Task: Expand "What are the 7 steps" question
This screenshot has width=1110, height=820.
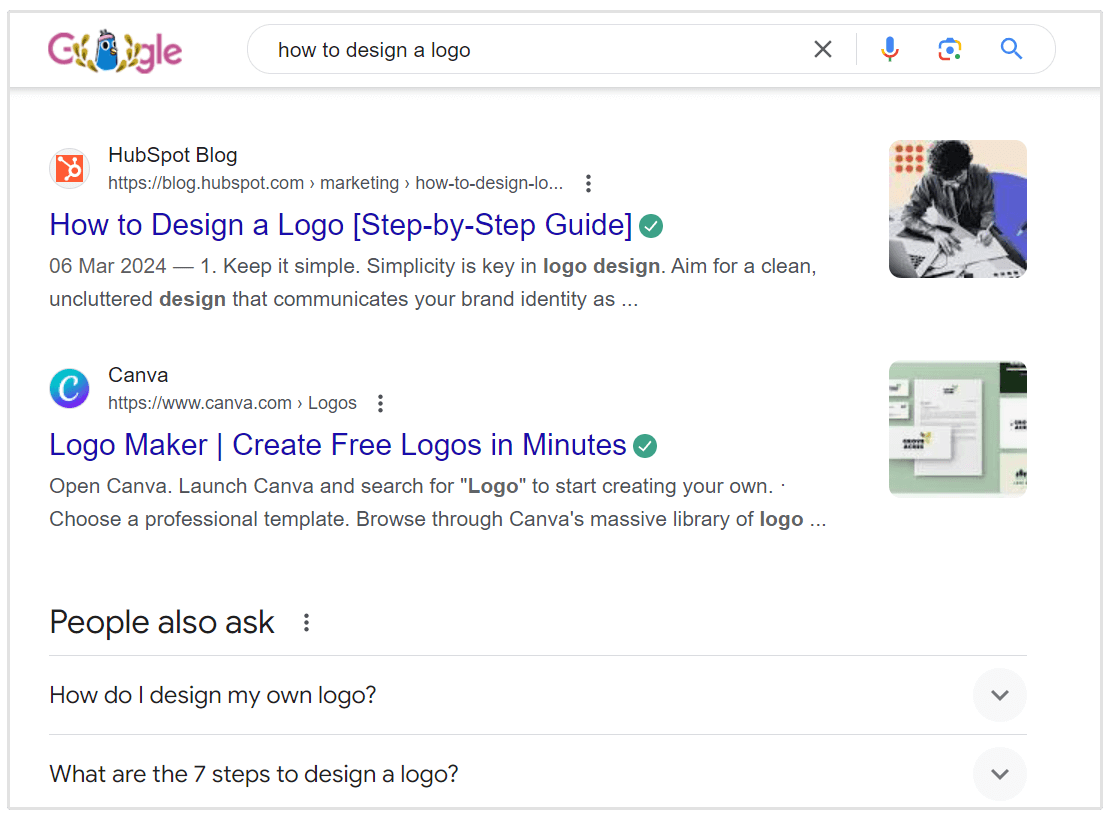Action: [999, 774]
